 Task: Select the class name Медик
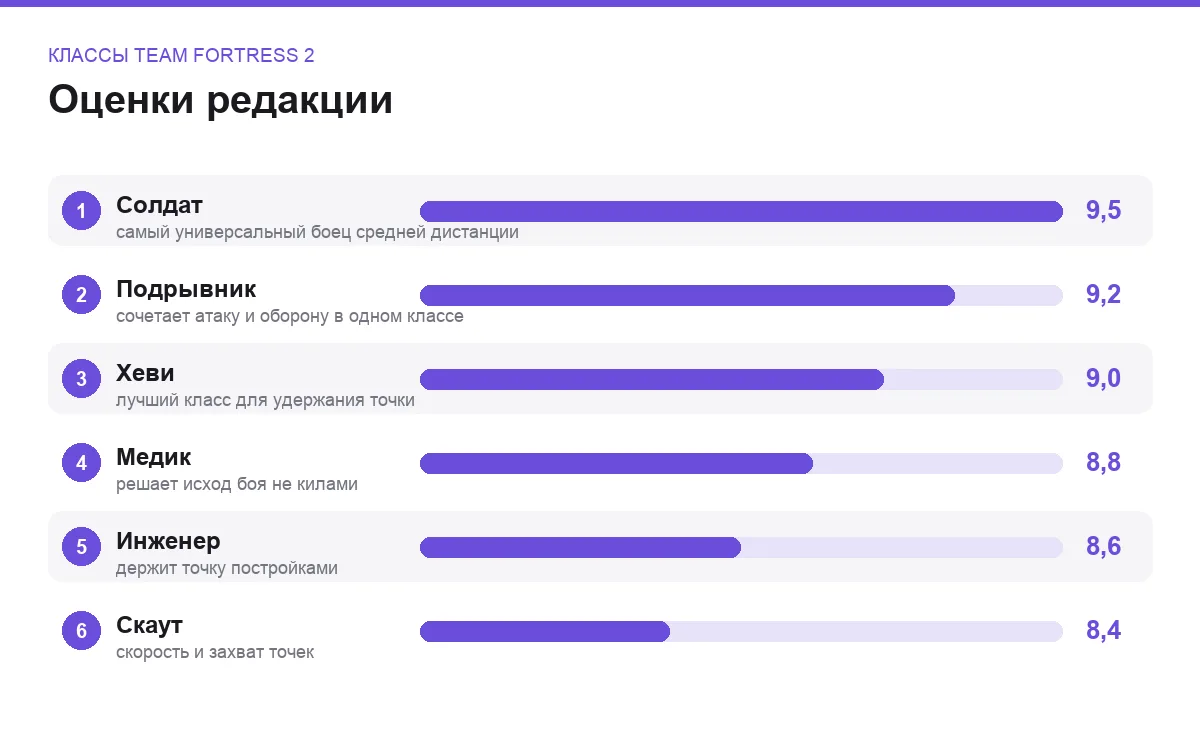pos(154,457)
